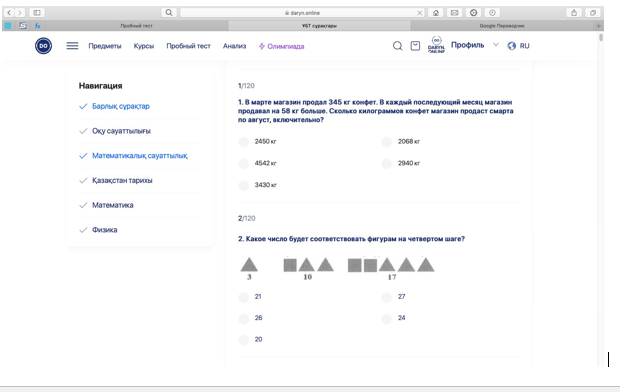Viewport: 620px width, 392px height.
Task: Open the DO site logo
Action: [x=43, y=46]
